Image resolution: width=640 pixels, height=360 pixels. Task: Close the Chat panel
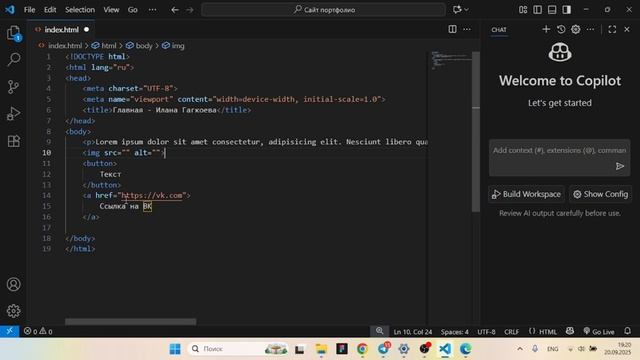click(627, 29)
